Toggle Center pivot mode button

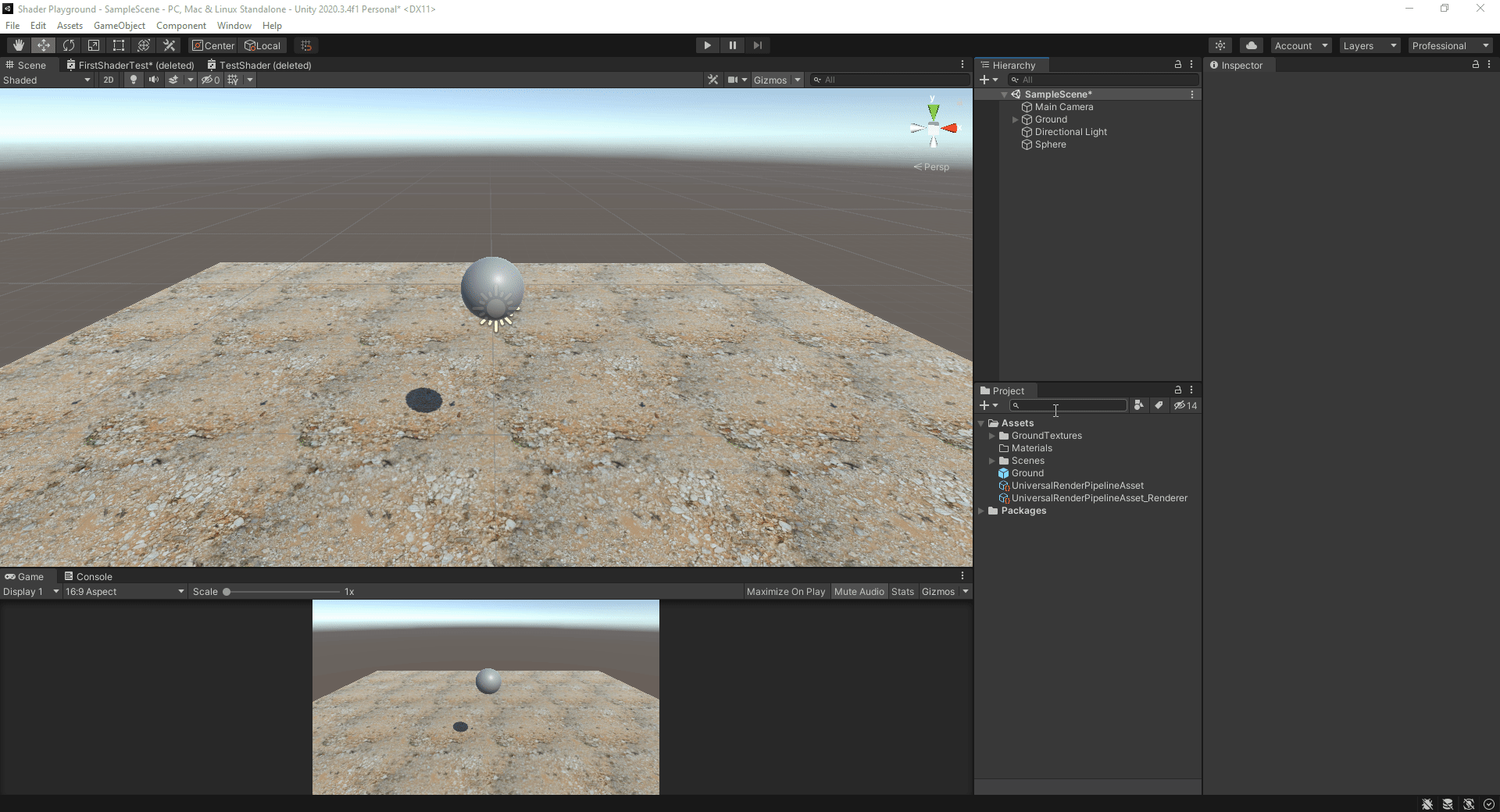click(x=213, y=45)
